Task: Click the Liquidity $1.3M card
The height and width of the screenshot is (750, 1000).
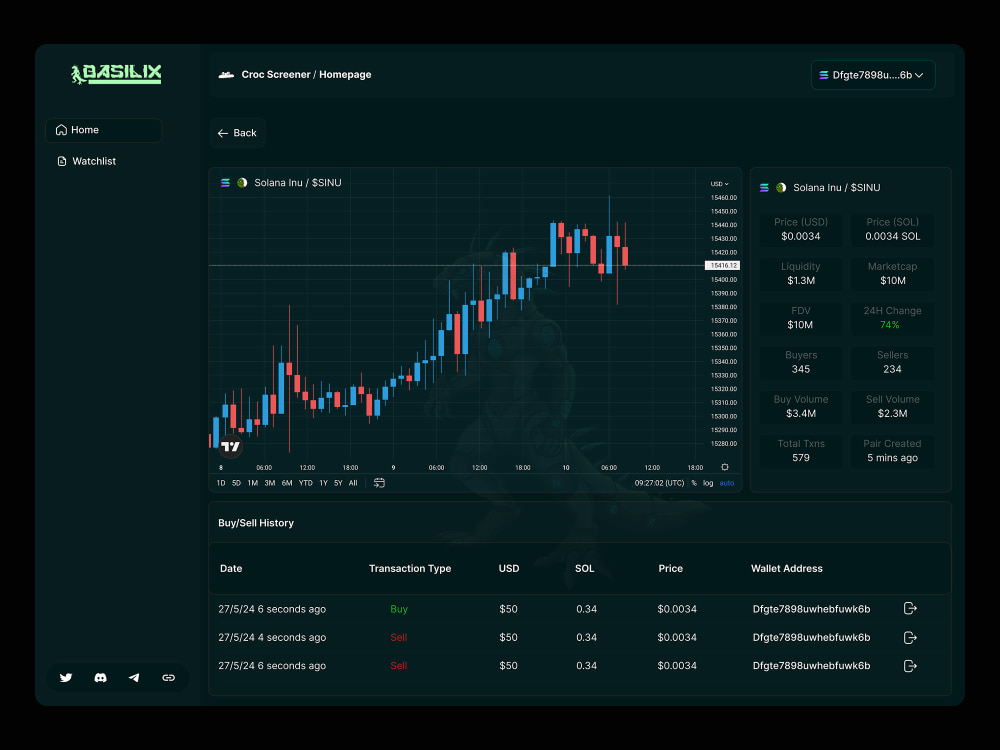Action: point(801,274)
